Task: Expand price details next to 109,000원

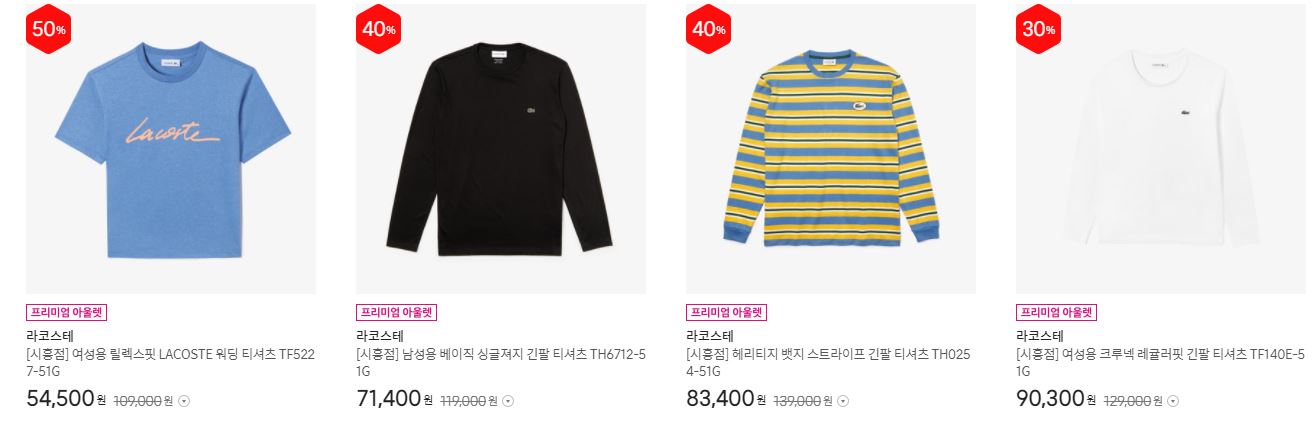Action: 183,401
